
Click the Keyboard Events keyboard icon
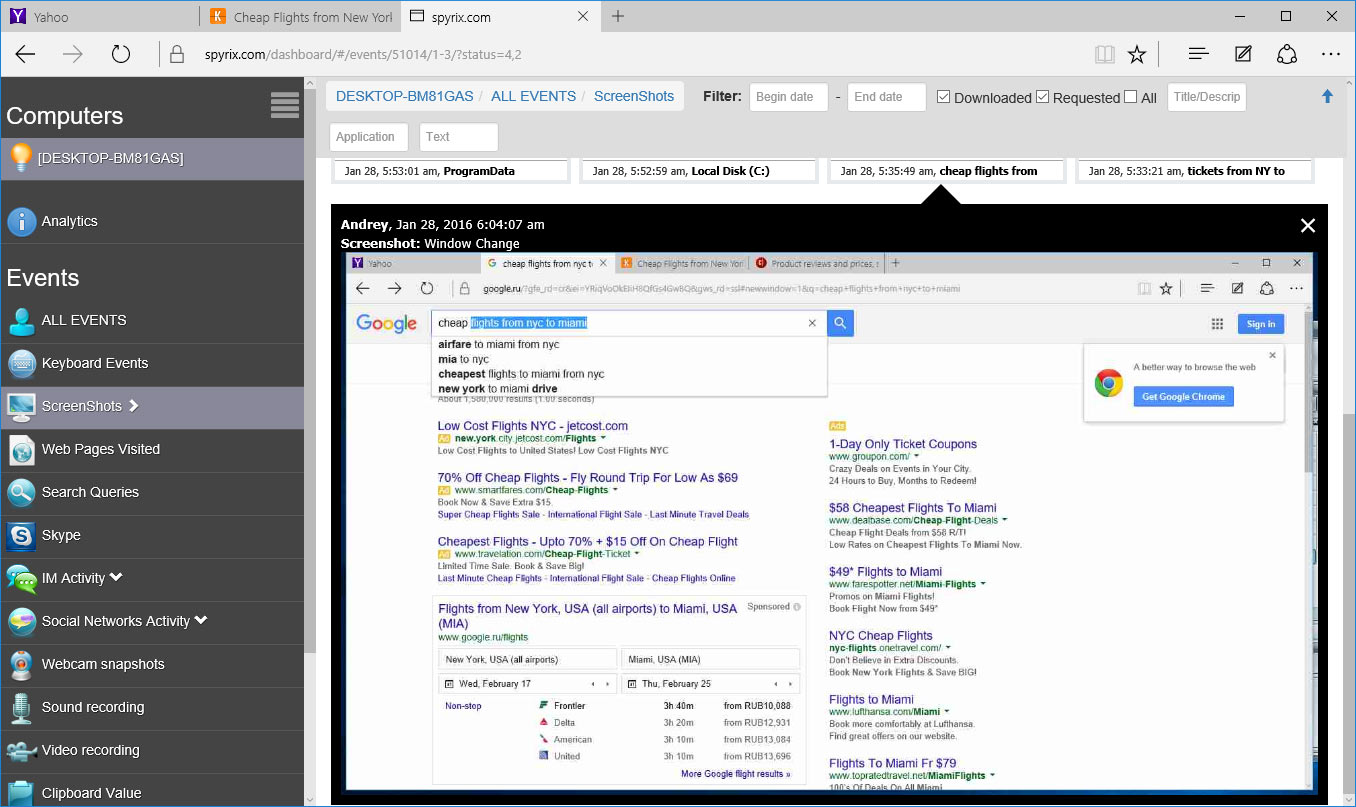pyautogui.click(x=21, y=364)
